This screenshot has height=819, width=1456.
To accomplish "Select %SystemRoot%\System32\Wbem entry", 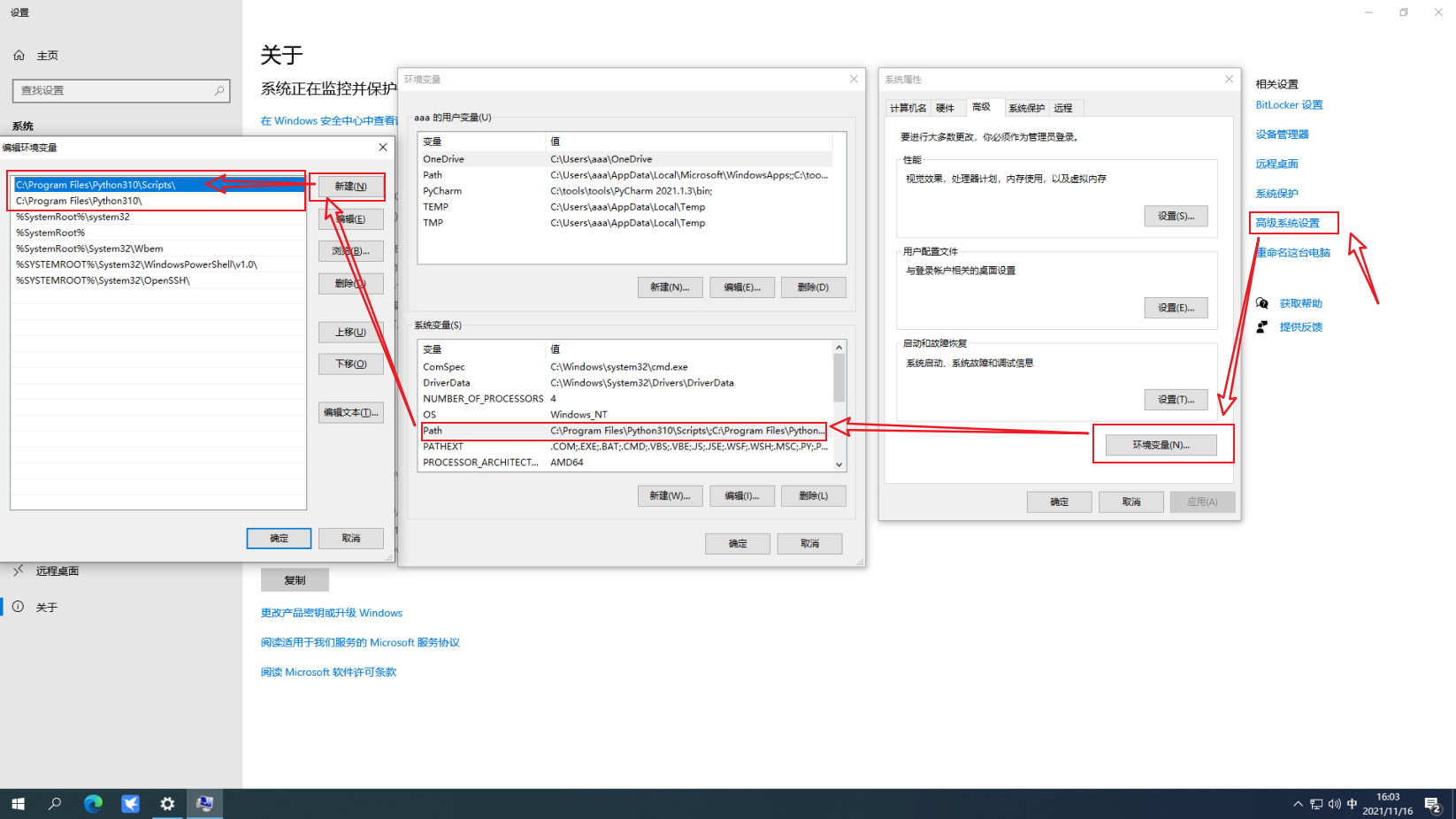I will click(158, 249).
